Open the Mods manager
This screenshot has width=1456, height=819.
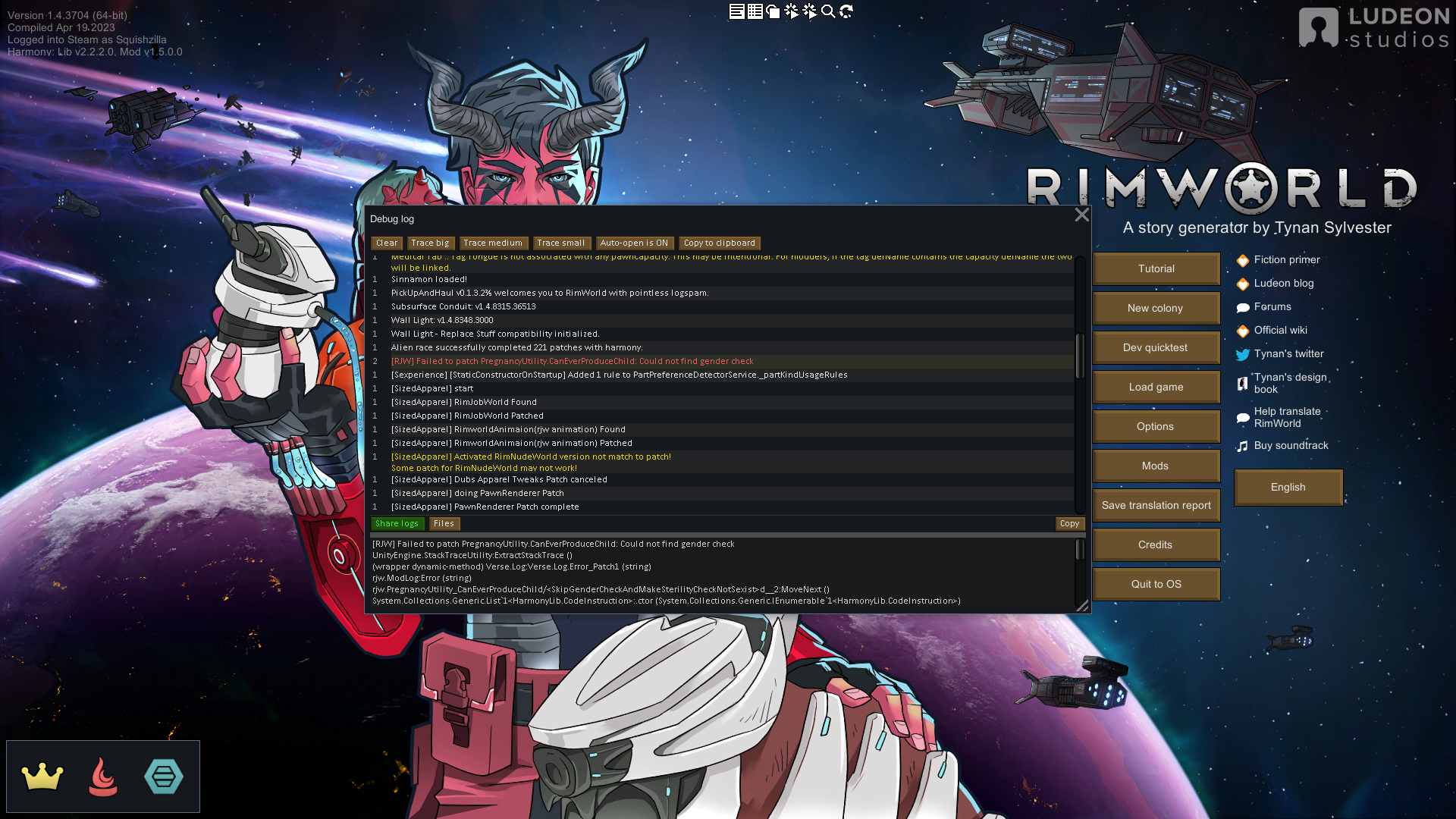1156,466
